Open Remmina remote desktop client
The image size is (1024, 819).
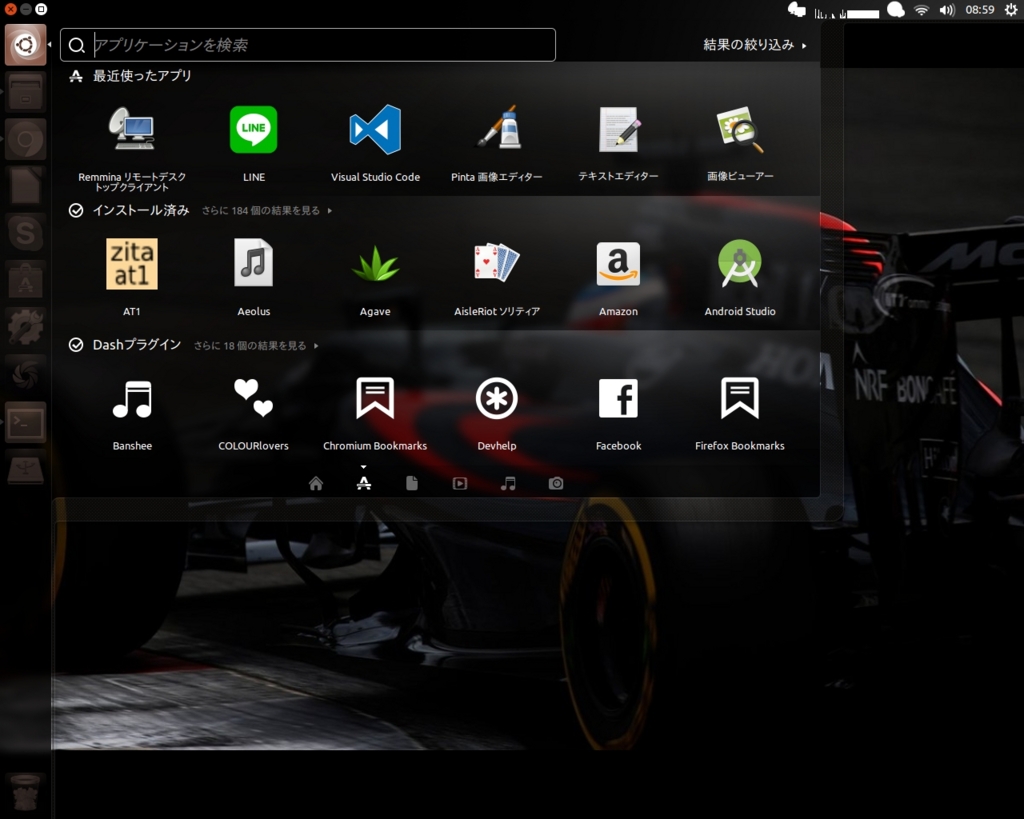[132, 147]
